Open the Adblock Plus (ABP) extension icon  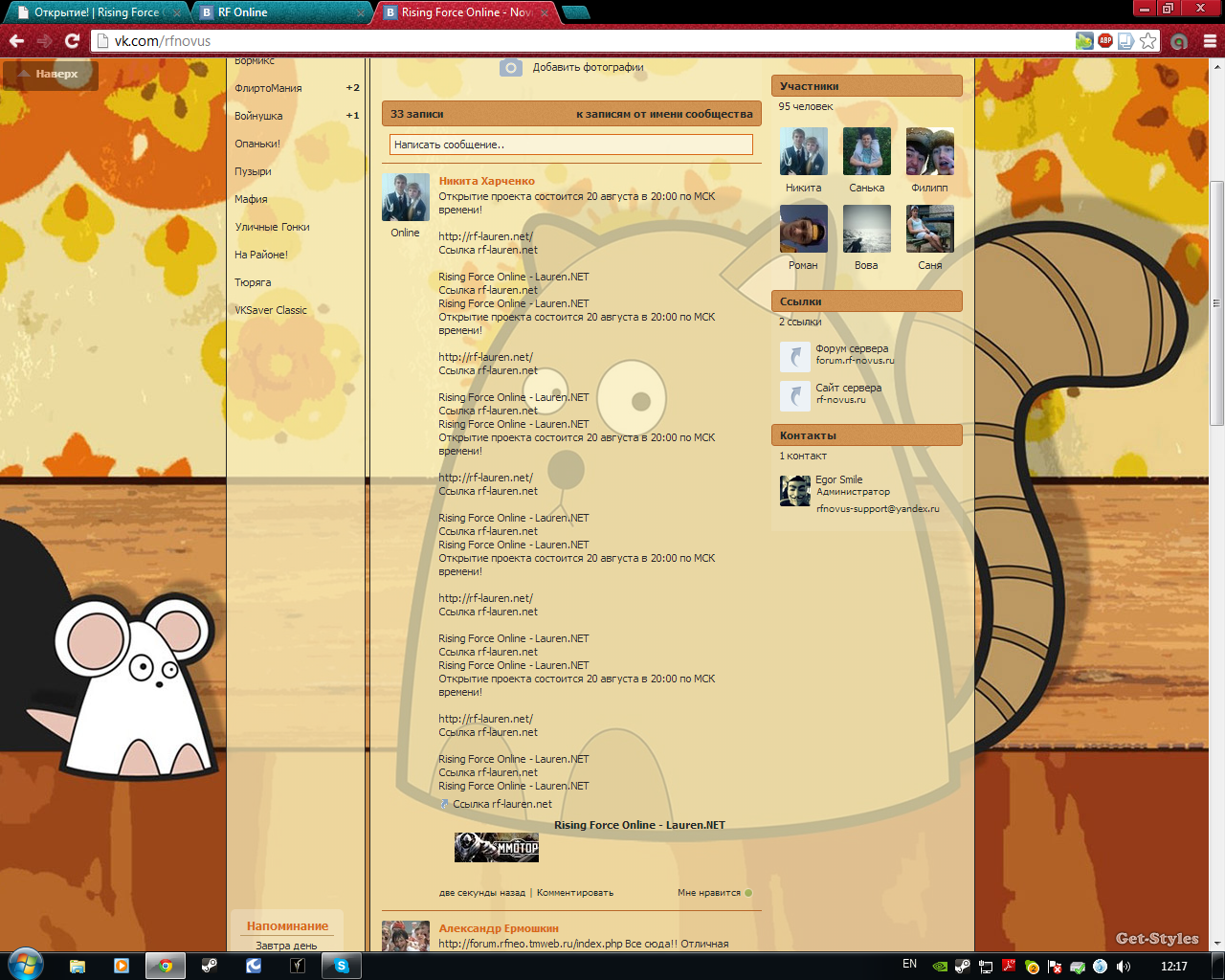click(x=1105, y=41)
